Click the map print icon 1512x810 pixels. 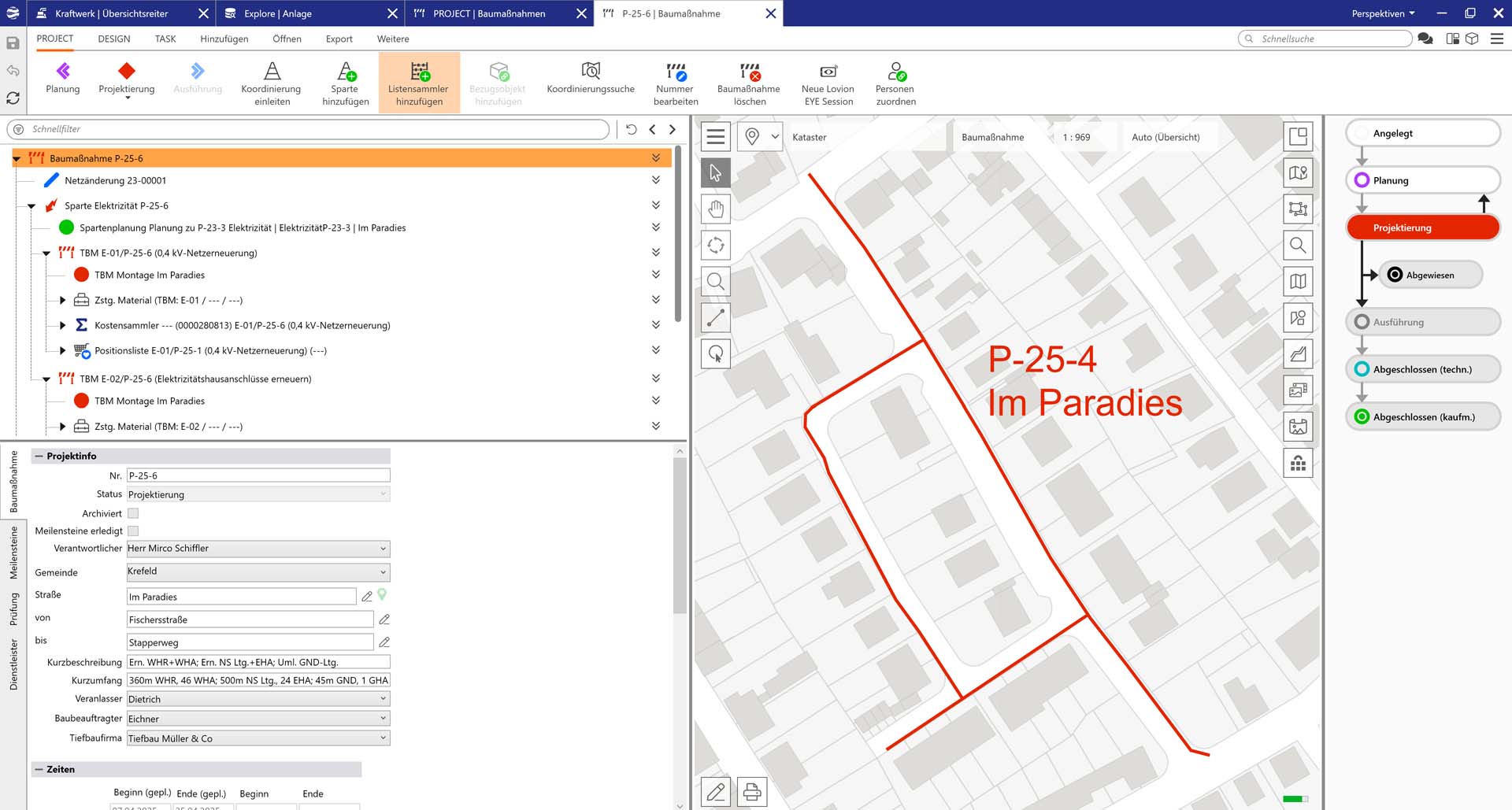(751, 791)
